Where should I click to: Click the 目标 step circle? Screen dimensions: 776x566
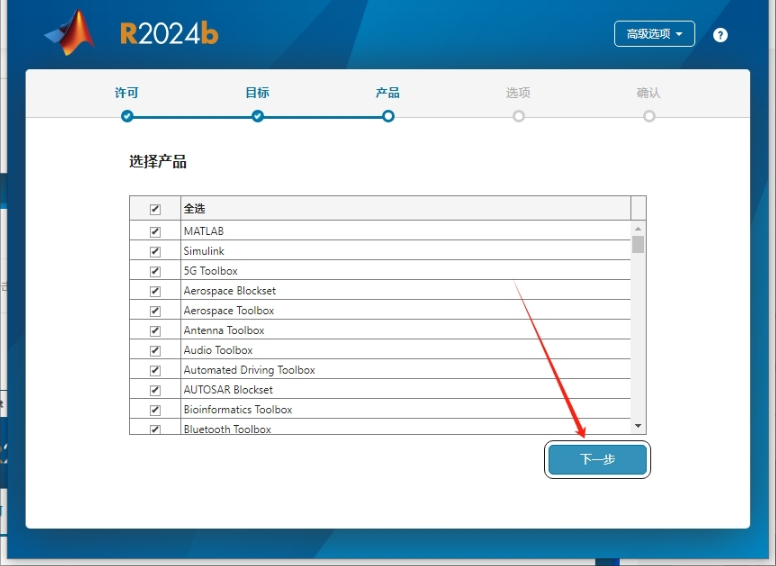pos(257,116)
